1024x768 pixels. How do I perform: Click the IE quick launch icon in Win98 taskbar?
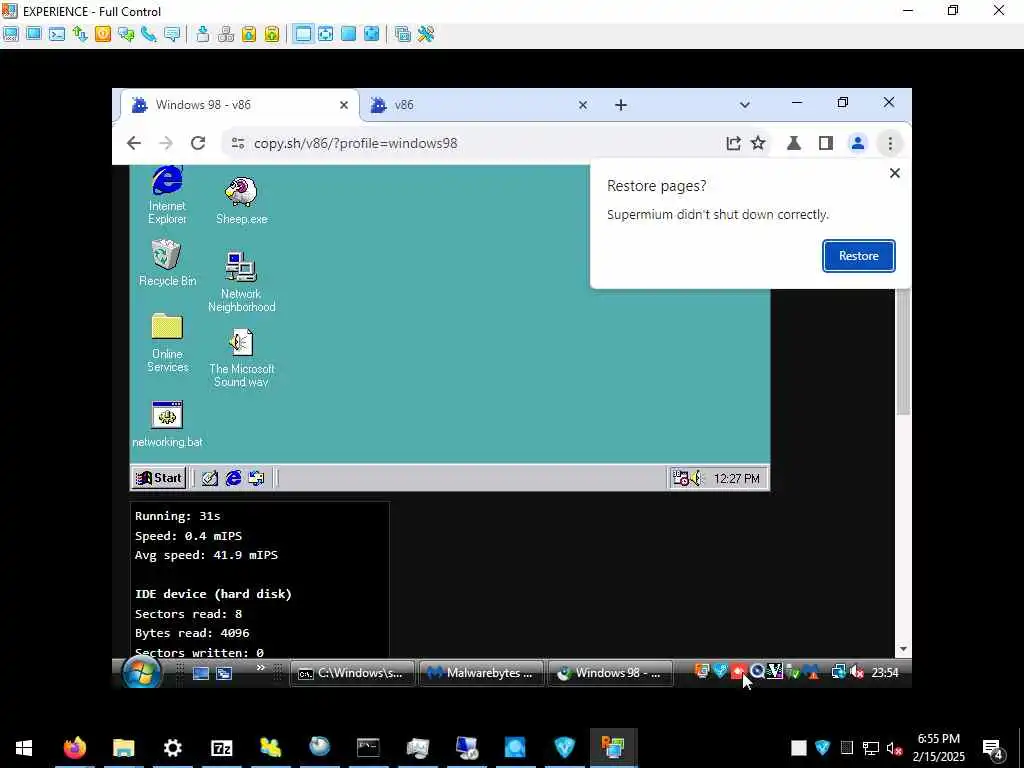tap(233, 478)
